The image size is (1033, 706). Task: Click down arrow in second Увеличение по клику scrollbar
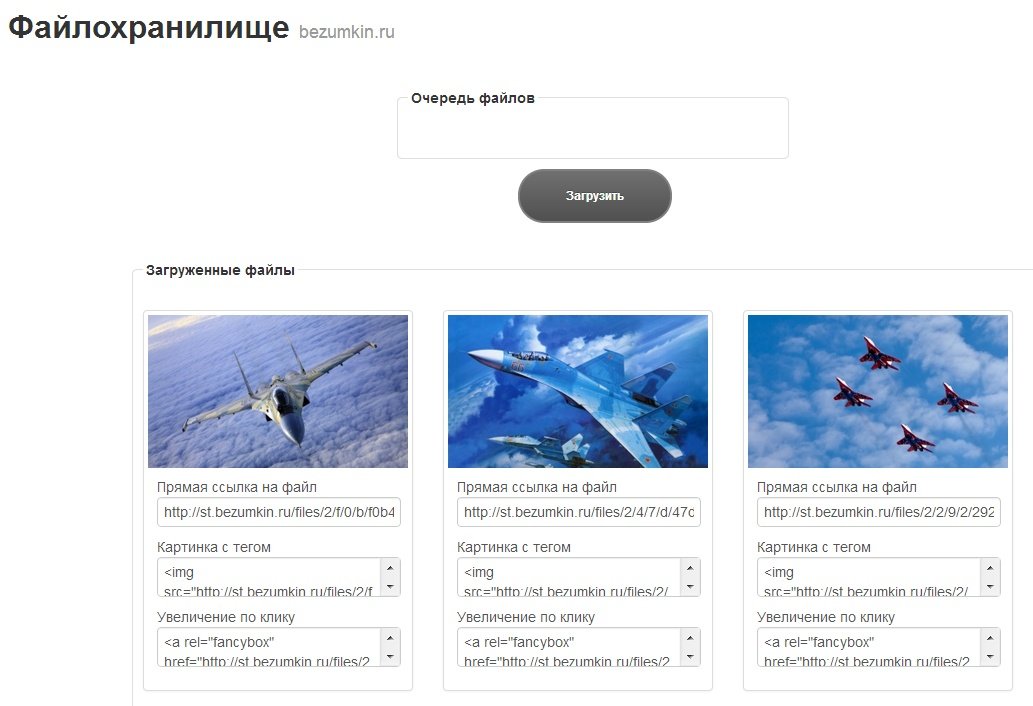tap(690, 657)
